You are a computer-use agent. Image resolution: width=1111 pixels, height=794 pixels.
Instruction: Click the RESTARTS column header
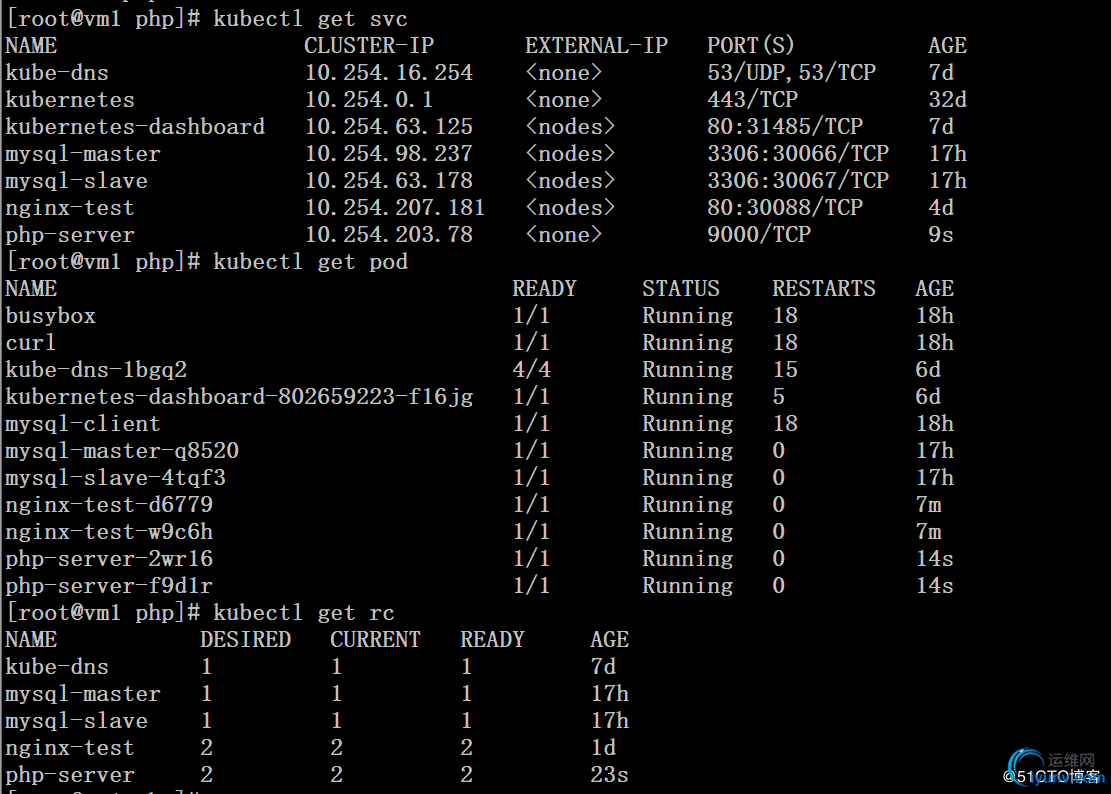click(x=823, y=288)
